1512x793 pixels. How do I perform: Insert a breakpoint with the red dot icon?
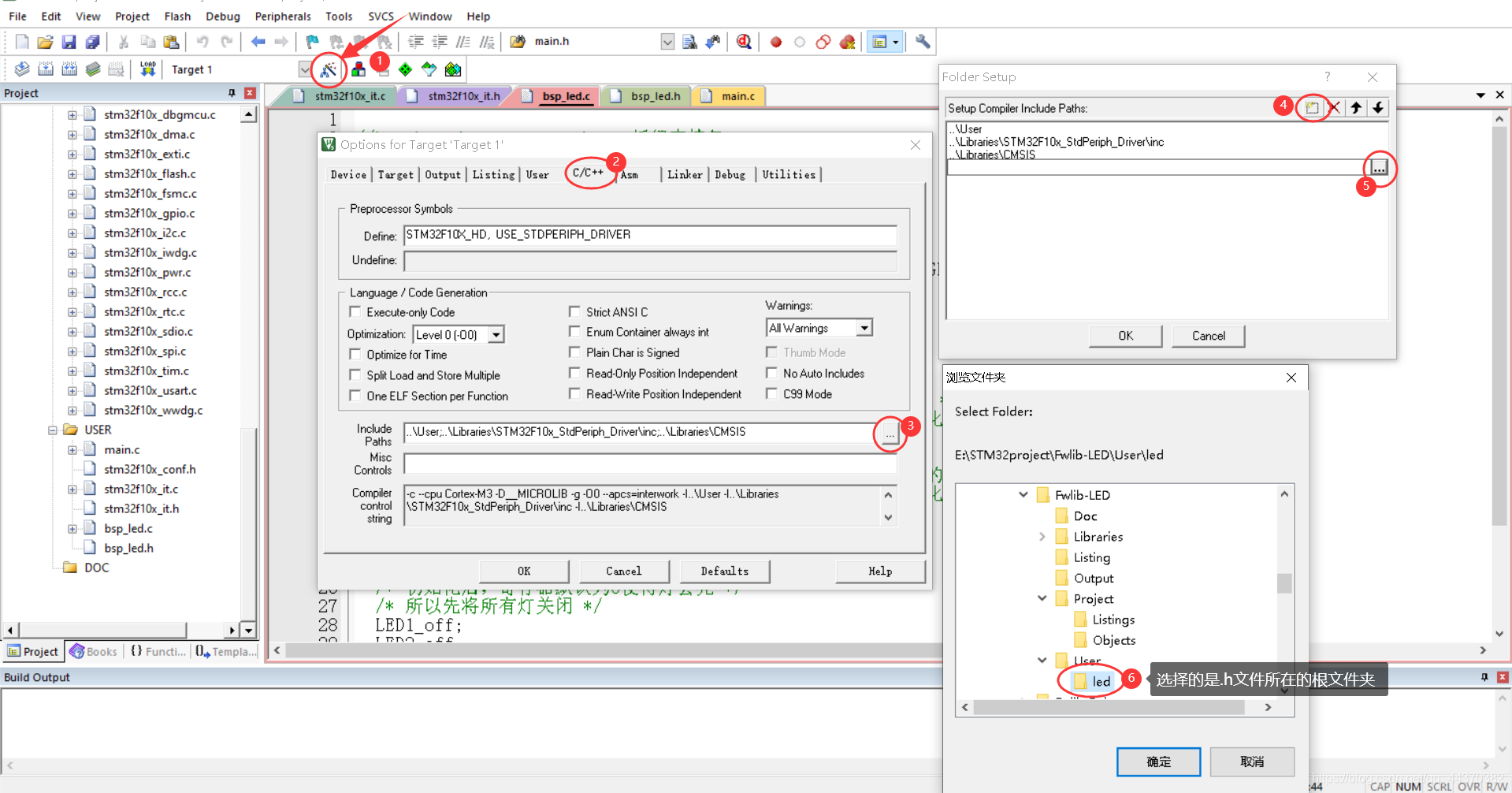click(x=776, y=42)
